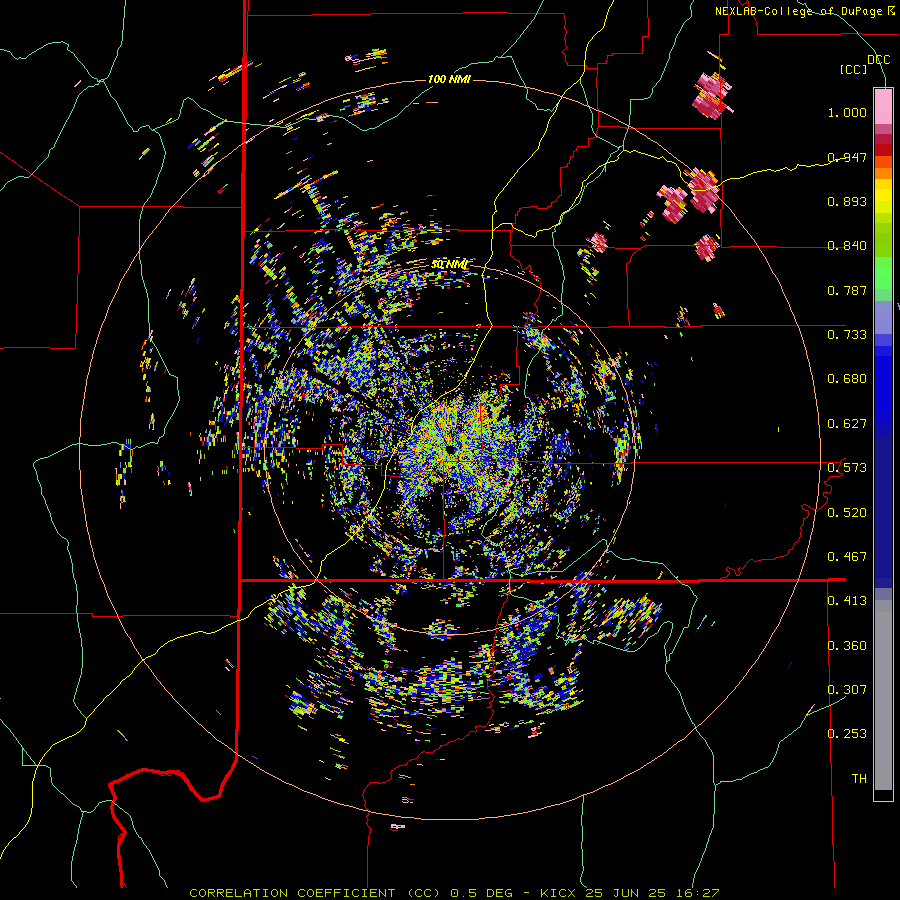Click the 0.787 color scale value
This screenshot has height=900, width=900.
click(x=847, y=290)
